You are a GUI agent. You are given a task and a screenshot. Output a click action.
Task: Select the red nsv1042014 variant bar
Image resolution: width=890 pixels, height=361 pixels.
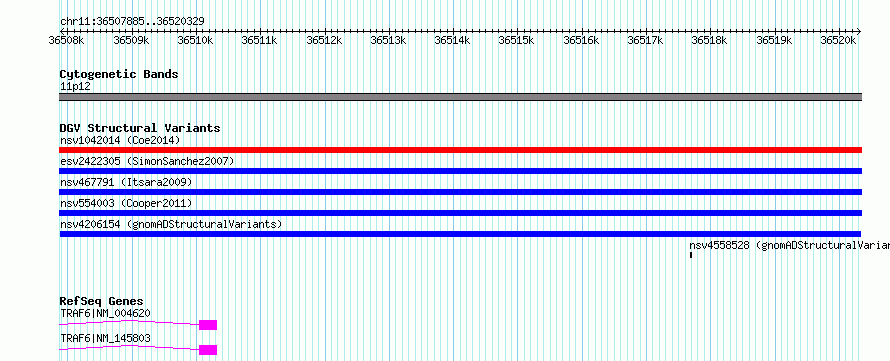coord(460,150)
